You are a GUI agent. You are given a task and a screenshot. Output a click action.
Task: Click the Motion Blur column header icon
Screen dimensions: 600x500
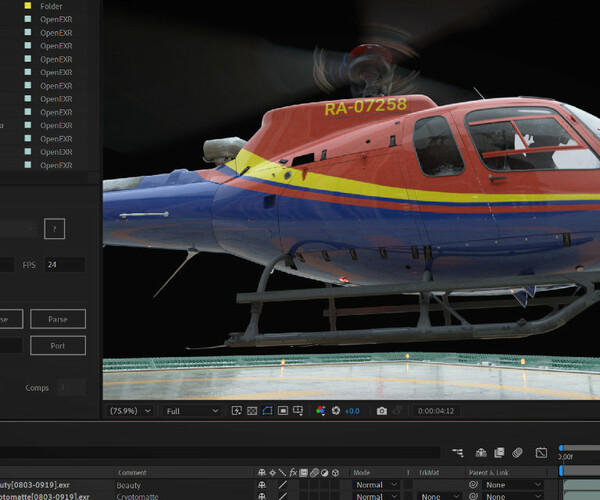tap(314, 473)
